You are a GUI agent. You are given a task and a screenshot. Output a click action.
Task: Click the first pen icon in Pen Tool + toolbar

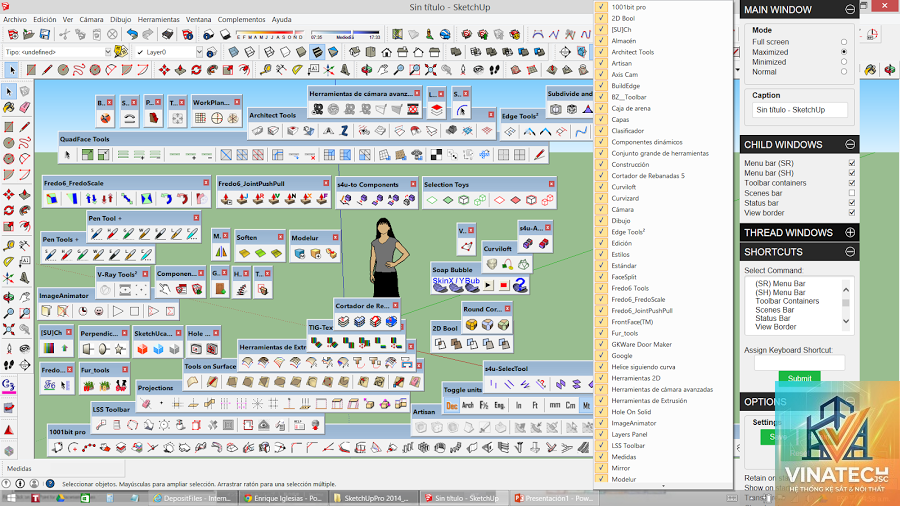tap(96, 233)
